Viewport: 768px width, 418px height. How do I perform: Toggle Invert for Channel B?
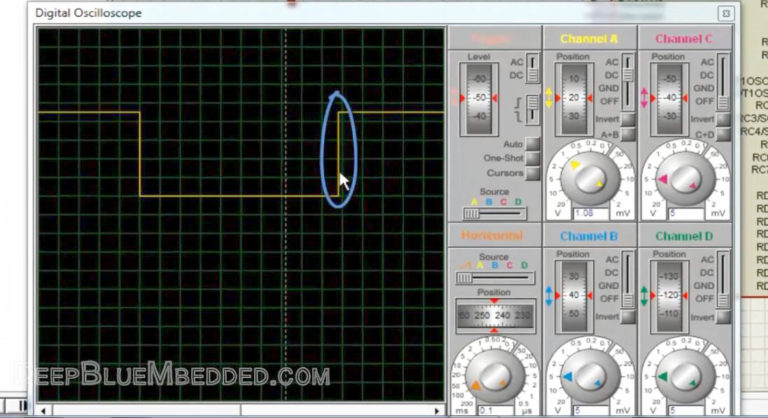point(629,316)
